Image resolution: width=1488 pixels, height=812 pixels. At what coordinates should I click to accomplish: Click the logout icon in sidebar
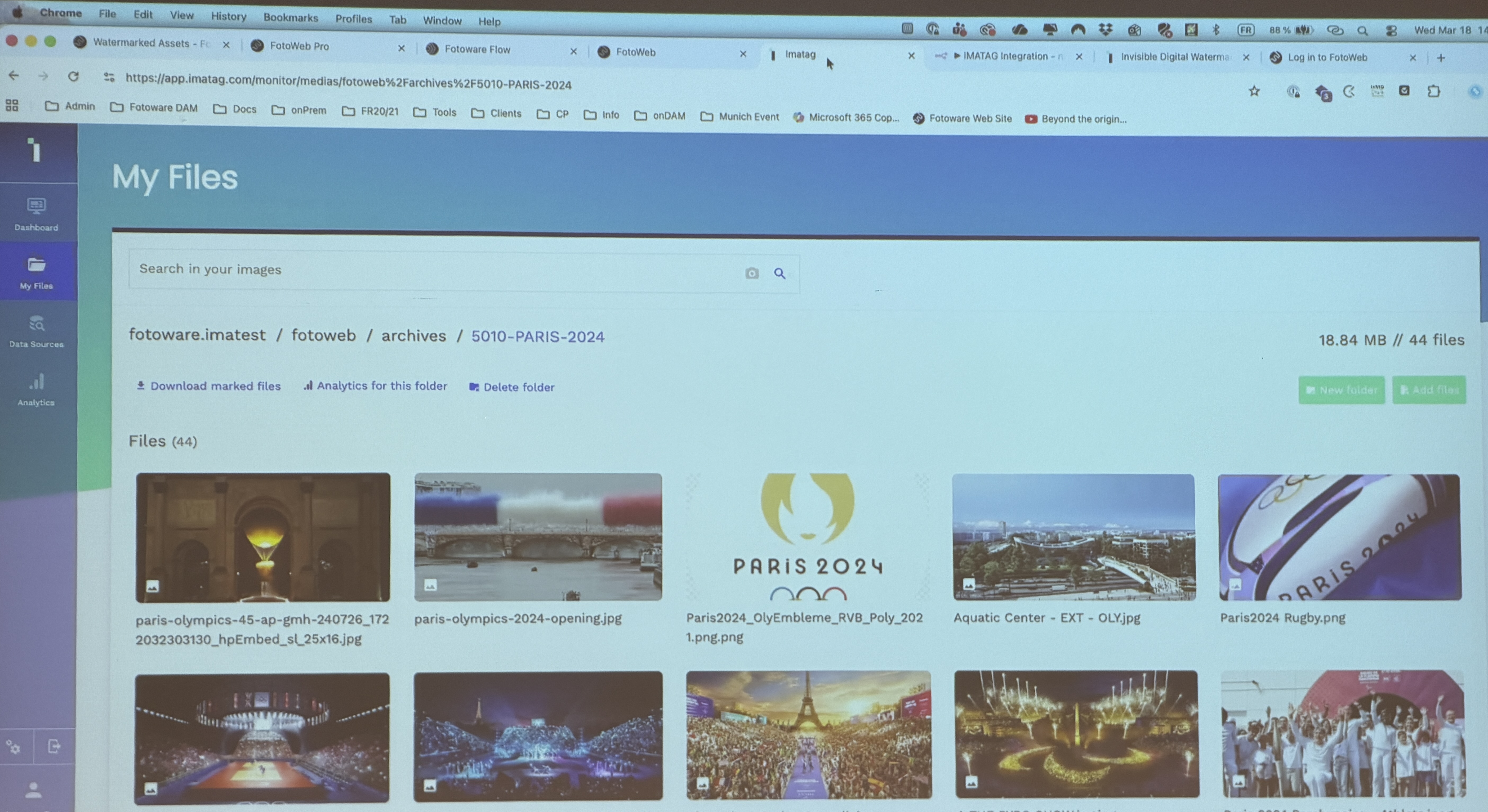pos(54,746)
